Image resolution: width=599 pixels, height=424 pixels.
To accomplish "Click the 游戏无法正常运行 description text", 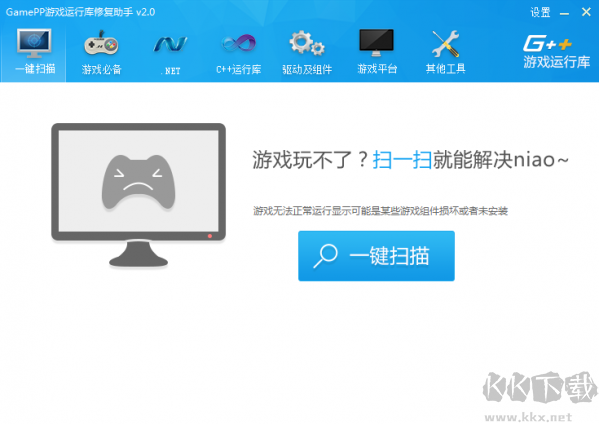I will point(380,210).
